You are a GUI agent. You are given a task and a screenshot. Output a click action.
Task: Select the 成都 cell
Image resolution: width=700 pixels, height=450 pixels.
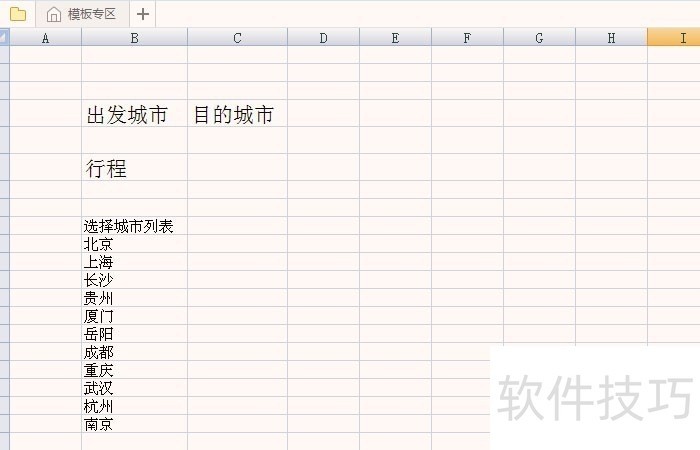click(x=99, y=352)
